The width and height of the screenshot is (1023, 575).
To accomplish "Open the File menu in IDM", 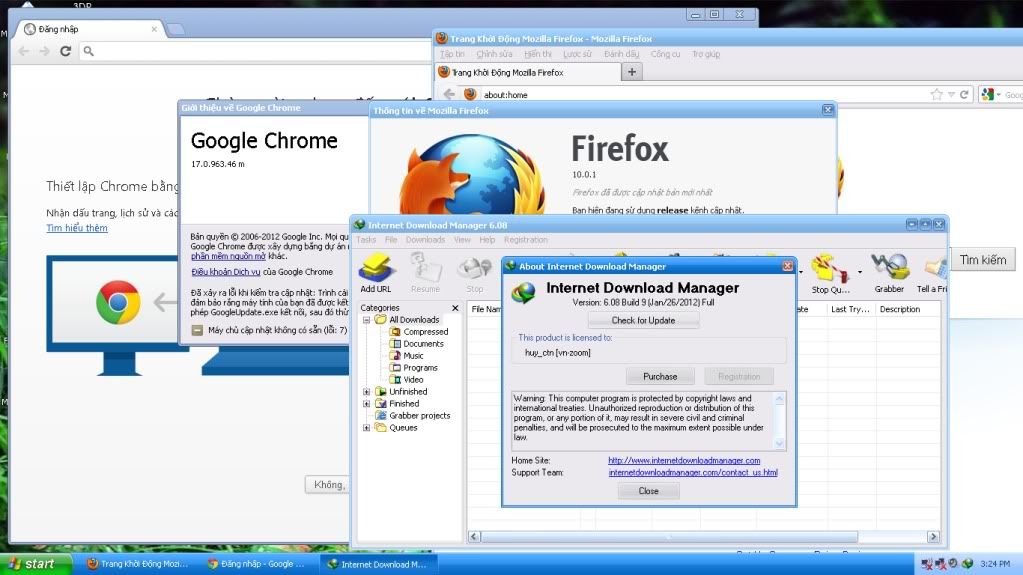I will coord(391,240).
